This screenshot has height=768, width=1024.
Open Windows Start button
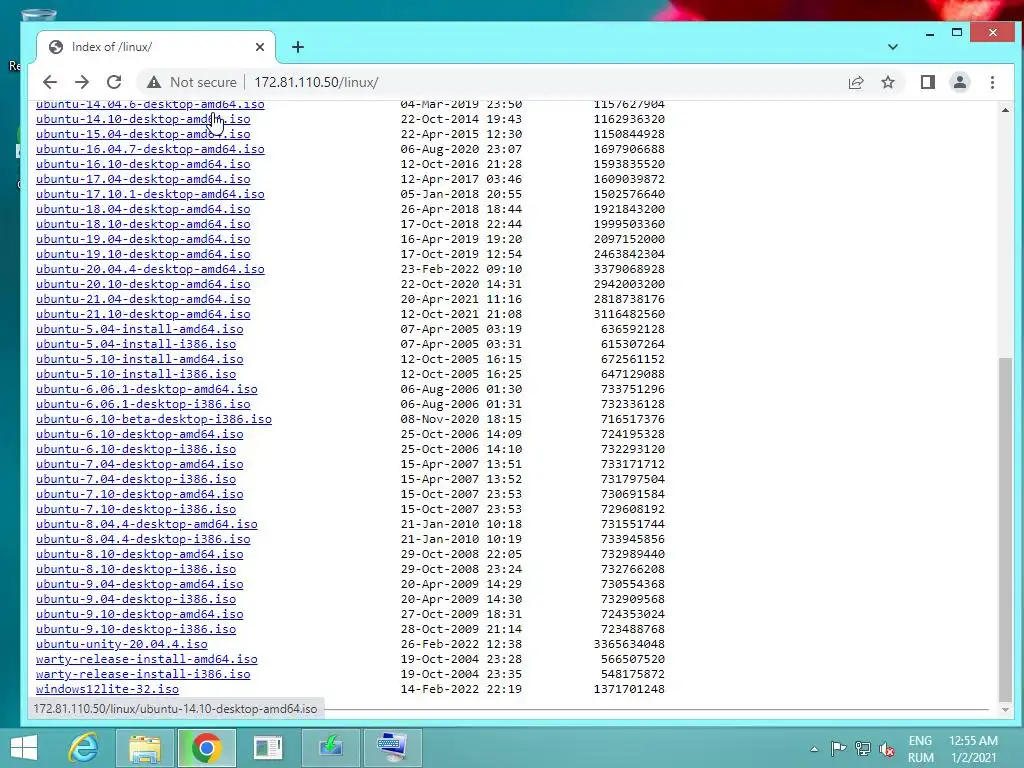pos(24,748)
